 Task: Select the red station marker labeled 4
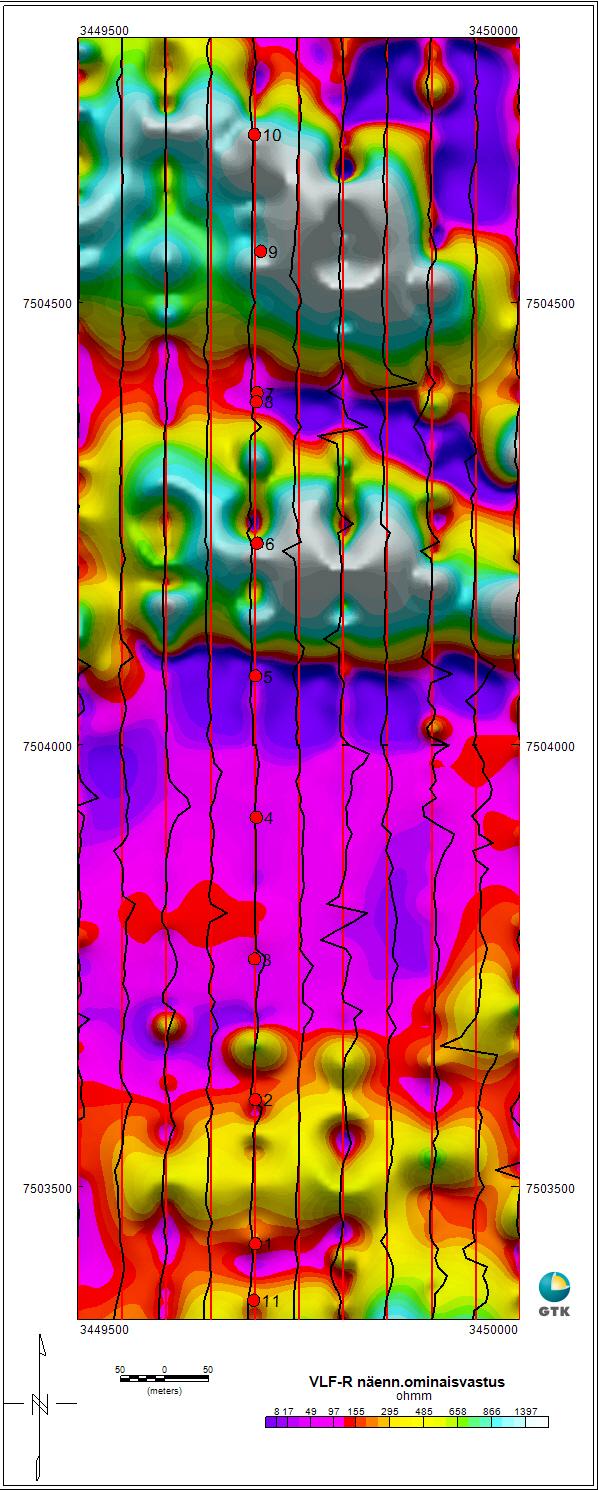pyautogui.click(x=256, y=817)
